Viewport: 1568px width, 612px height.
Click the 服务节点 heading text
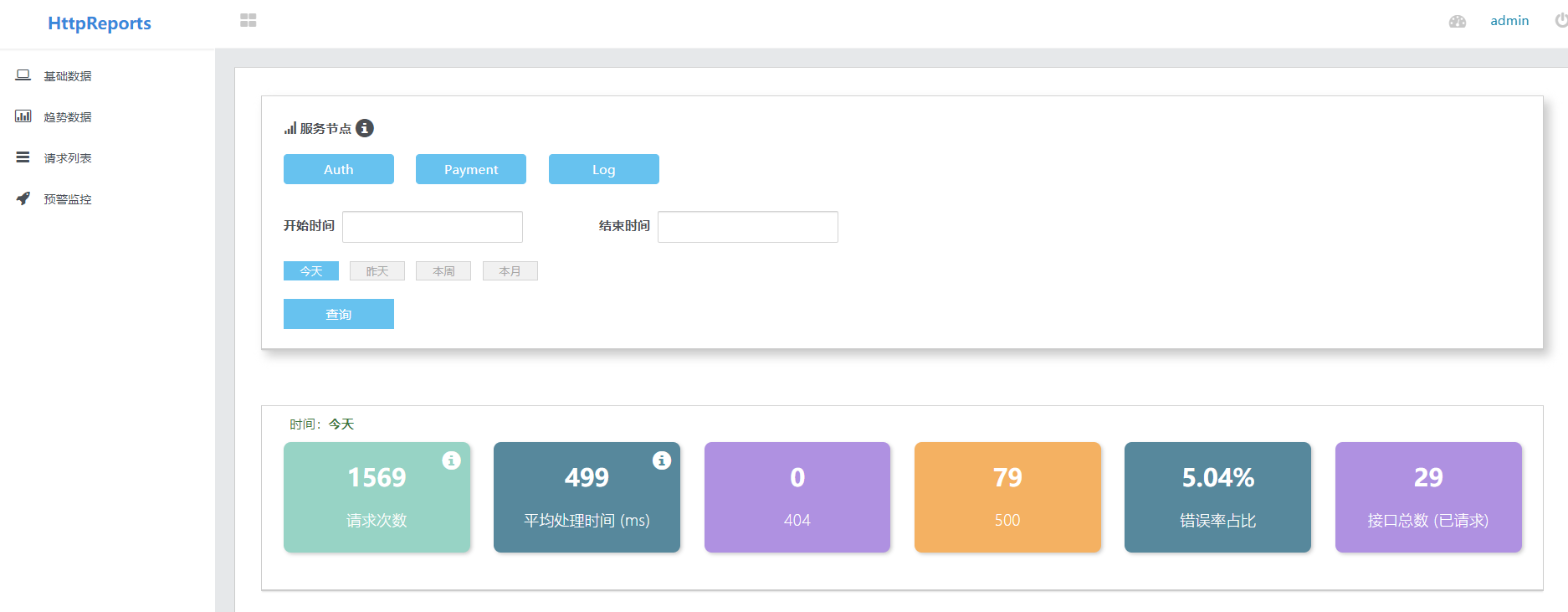pos(325,128)
